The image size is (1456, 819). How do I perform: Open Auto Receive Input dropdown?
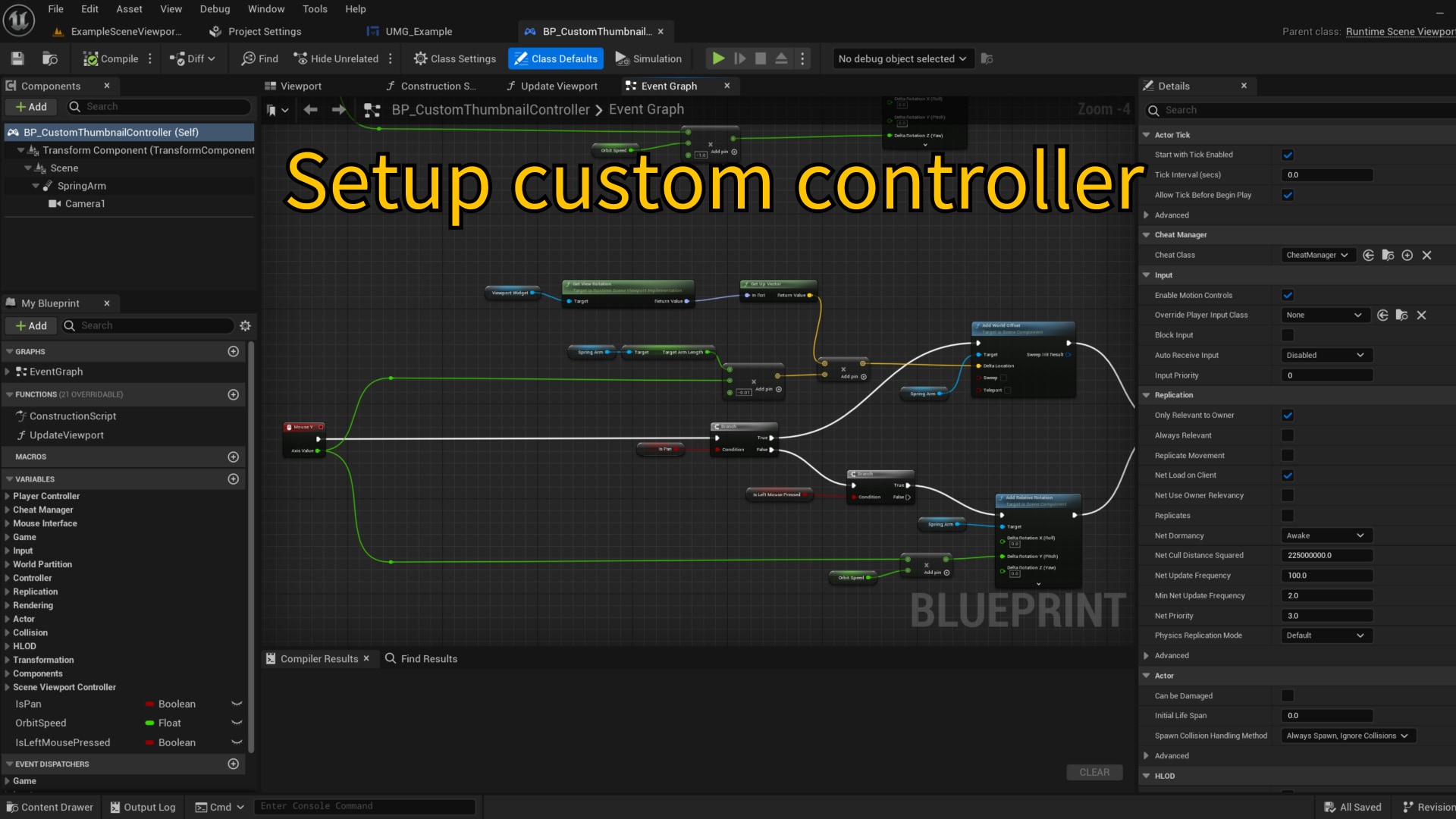1326,355
